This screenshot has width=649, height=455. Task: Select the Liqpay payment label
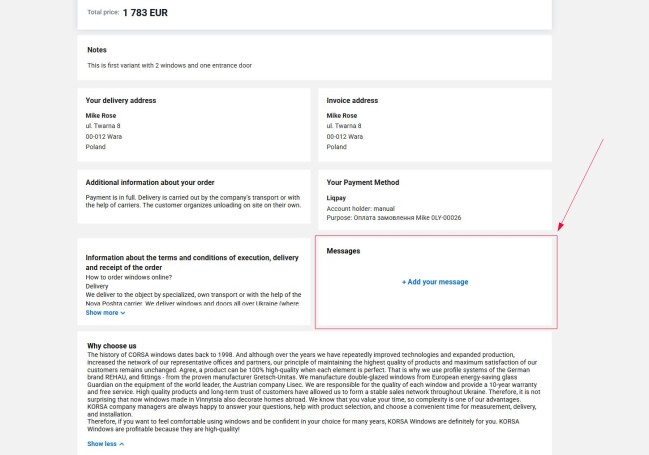(336, 198)
